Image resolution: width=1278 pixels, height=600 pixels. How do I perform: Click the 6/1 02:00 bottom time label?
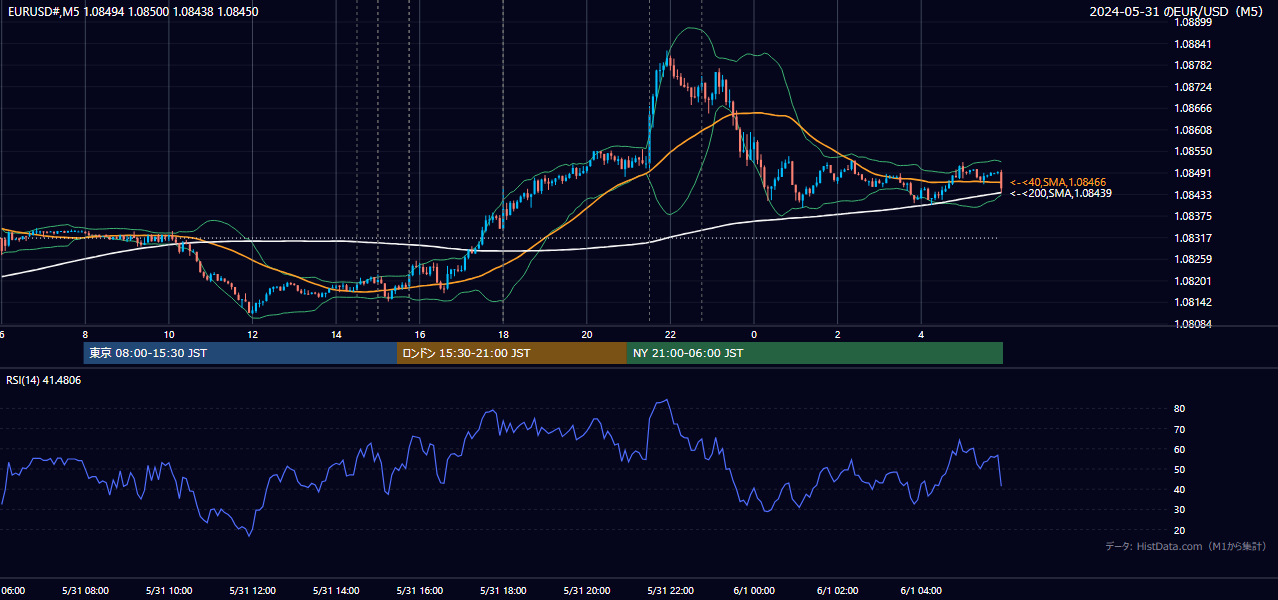pos(838,591)
